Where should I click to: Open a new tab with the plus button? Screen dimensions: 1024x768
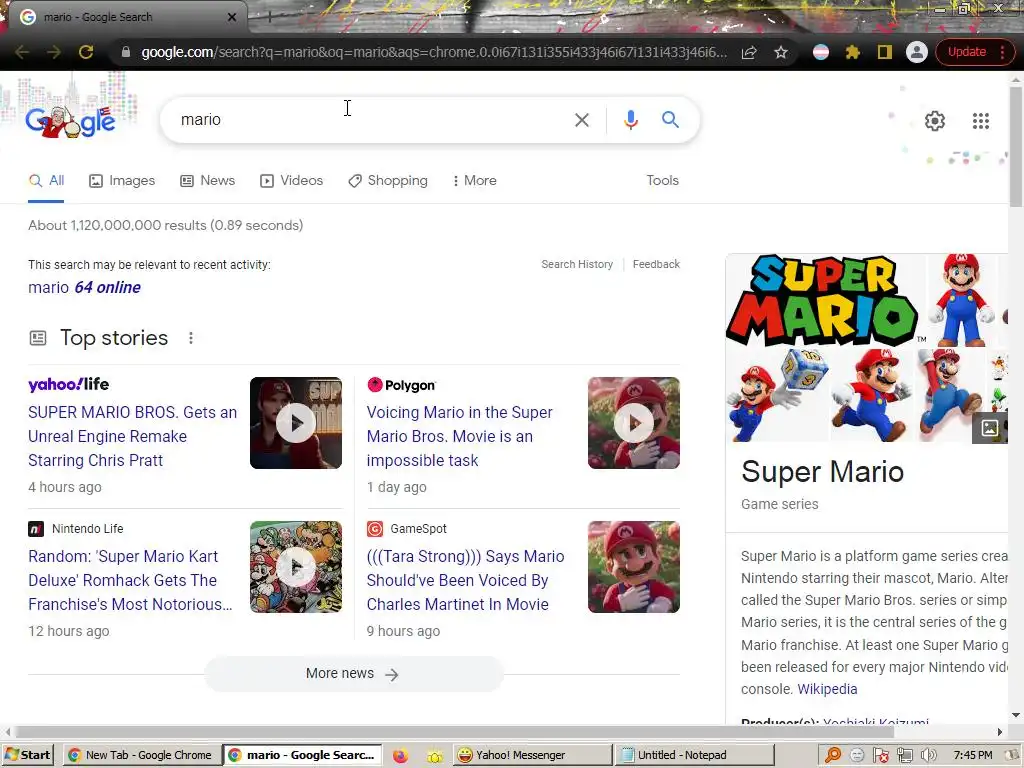coord(269,17)
